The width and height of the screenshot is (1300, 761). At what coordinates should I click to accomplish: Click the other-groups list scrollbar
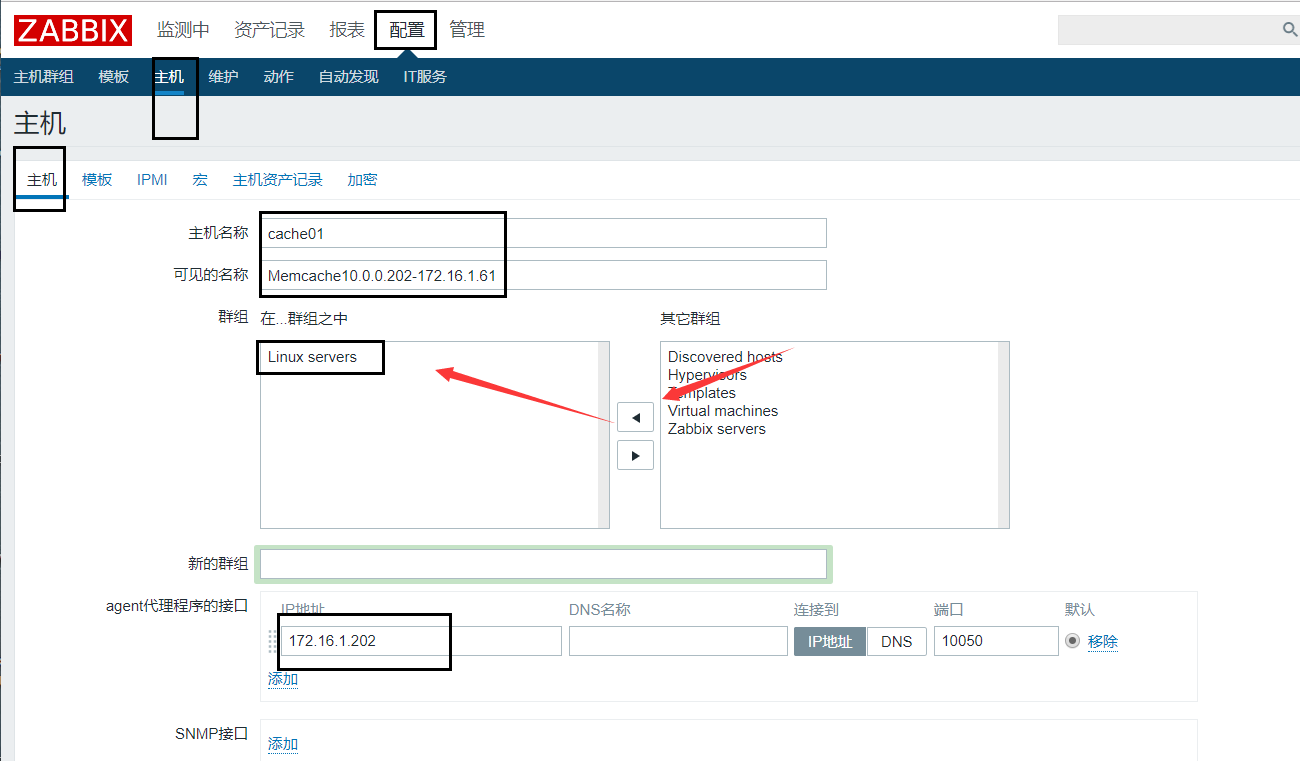click(x=1003, y=435)
